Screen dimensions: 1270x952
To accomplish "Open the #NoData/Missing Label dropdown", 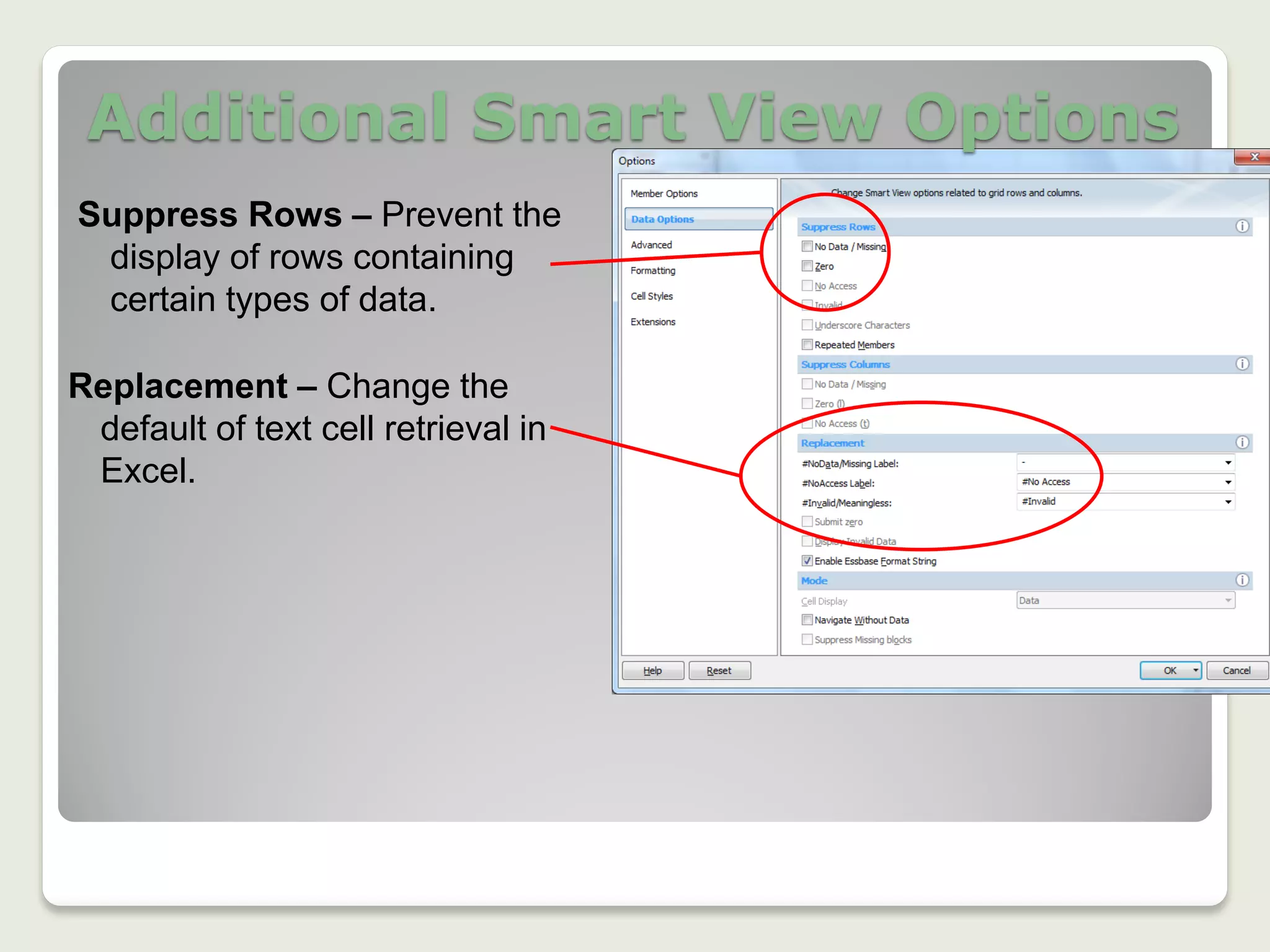I will click(x=1228, y=463).
